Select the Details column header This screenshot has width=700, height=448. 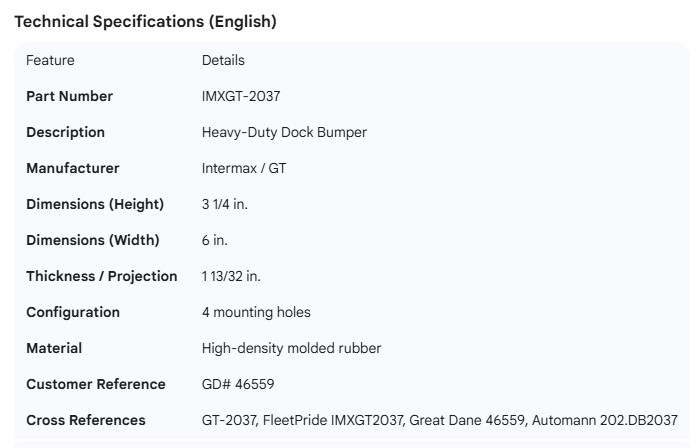click(x=223, y=60)
